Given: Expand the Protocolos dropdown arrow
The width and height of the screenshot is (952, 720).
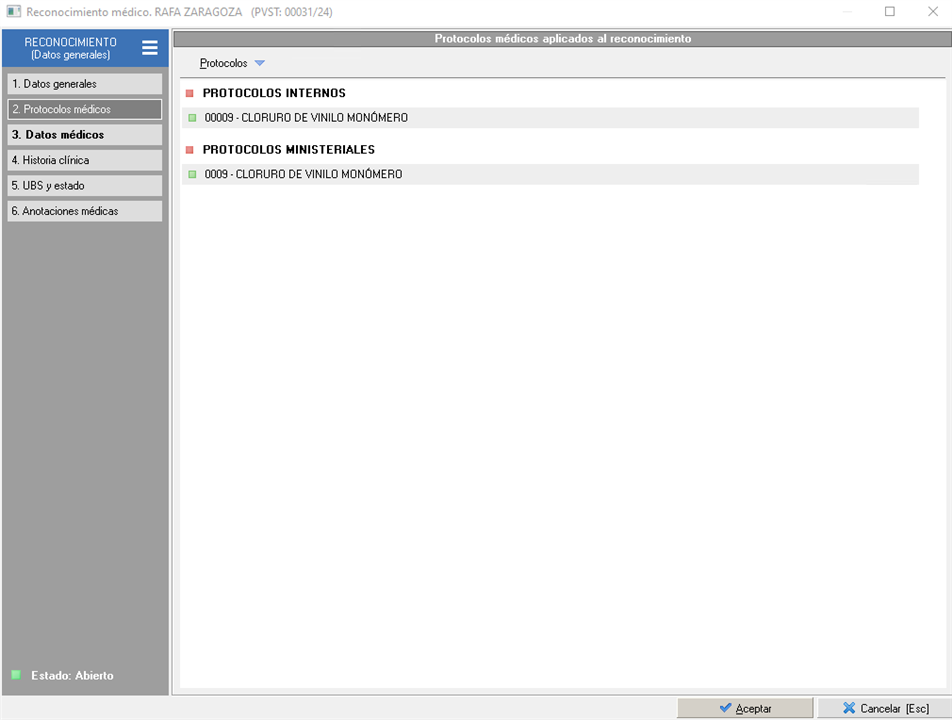Looking at the screenshot, I should [260, 63].
